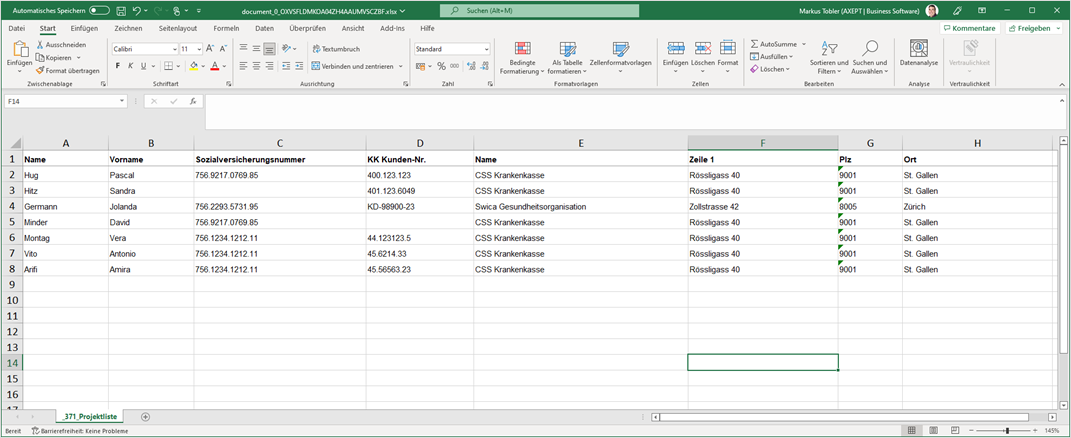Click the Suchen search box

pos(540,11)
